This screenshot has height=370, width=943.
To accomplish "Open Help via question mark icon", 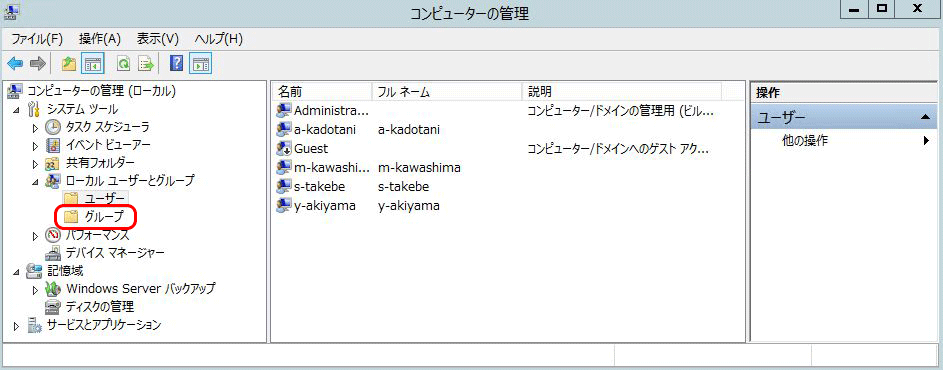I will (x=177, y=63).
